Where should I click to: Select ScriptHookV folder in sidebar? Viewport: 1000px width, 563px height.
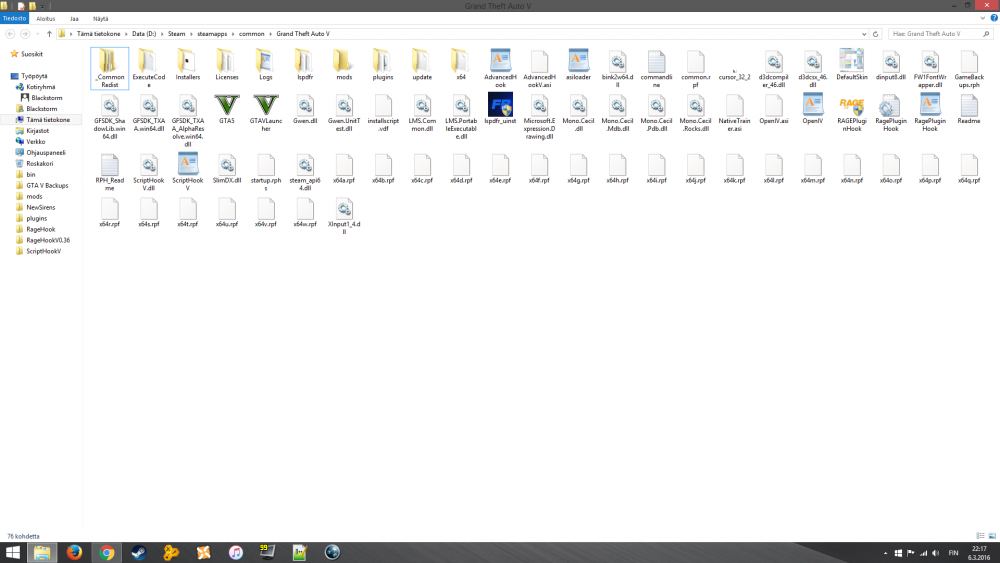click(43, 251)
